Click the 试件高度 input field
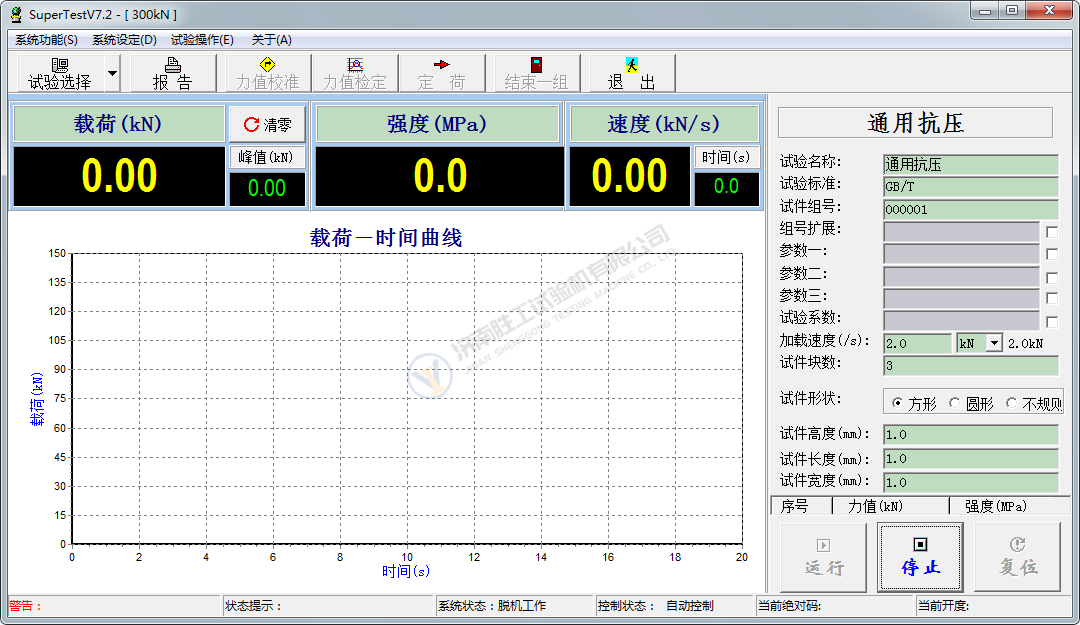 (969, 435)
